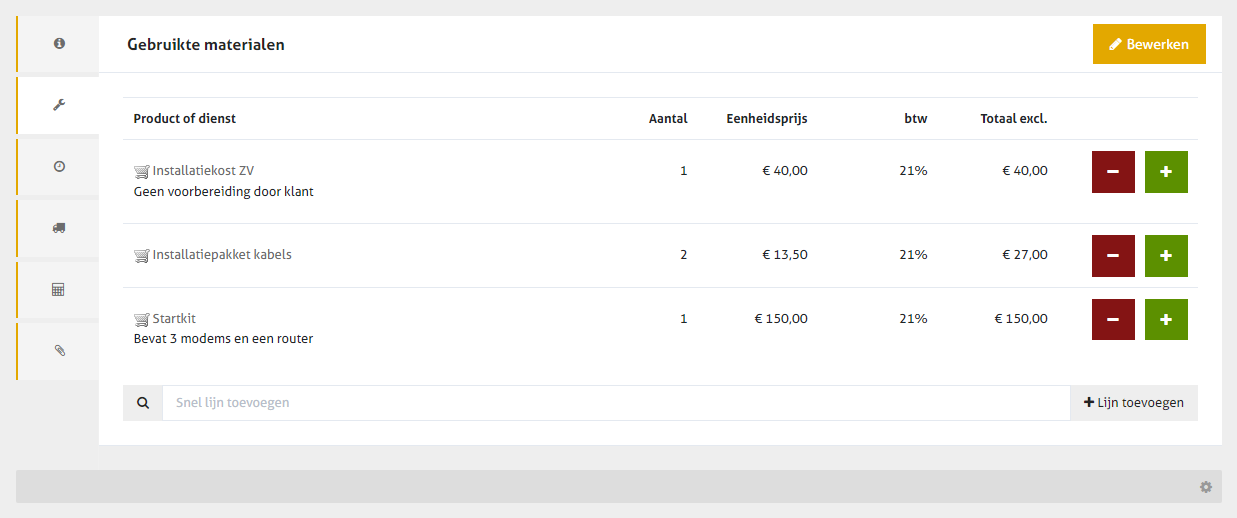Image resolution: width=1237 pixels, height=518 pixels.
Task: Click the search magnifier icon
Action: click(143, 403)
